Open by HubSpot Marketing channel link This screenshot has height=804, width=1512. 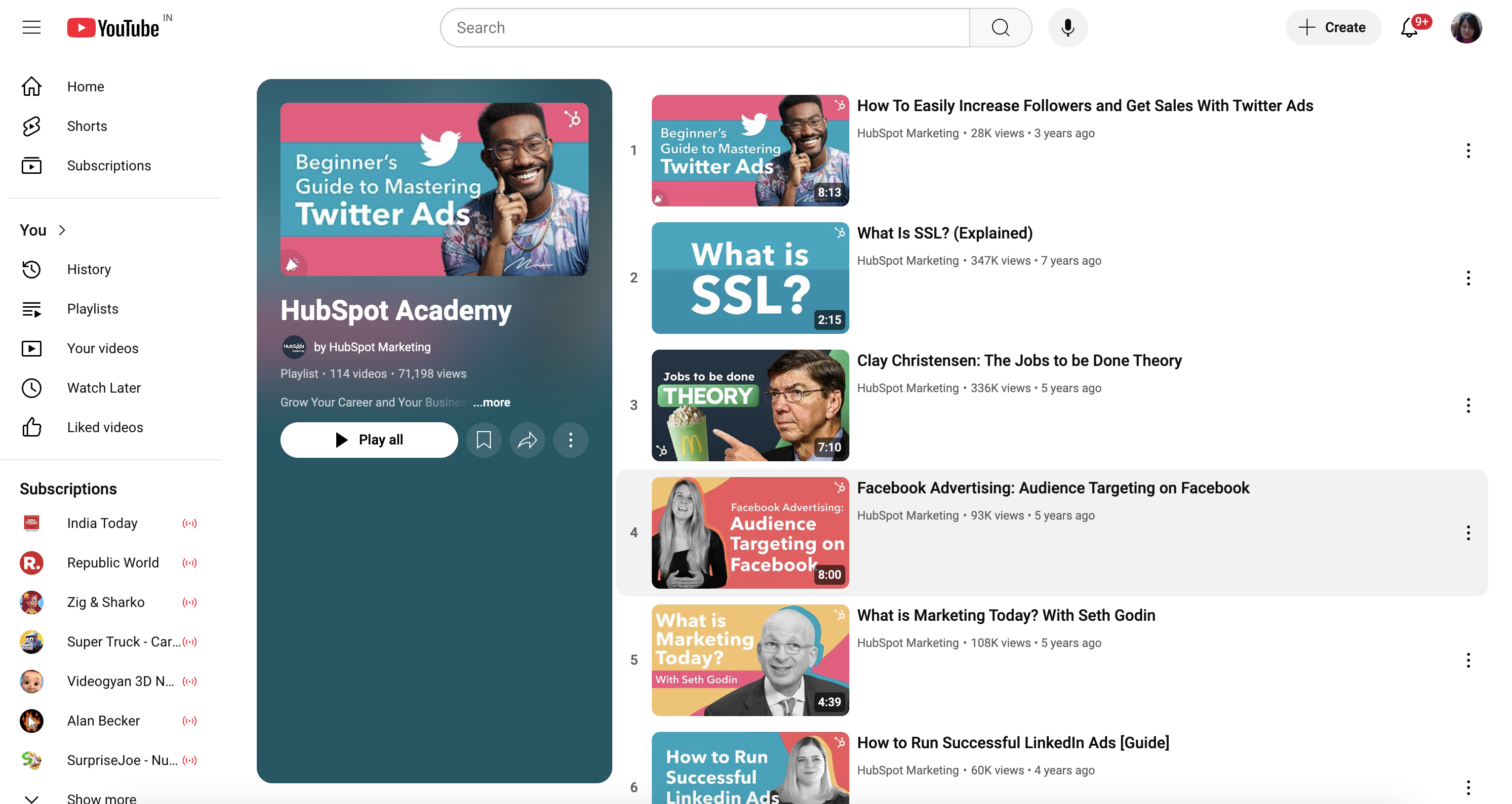[x=372, y=347]
